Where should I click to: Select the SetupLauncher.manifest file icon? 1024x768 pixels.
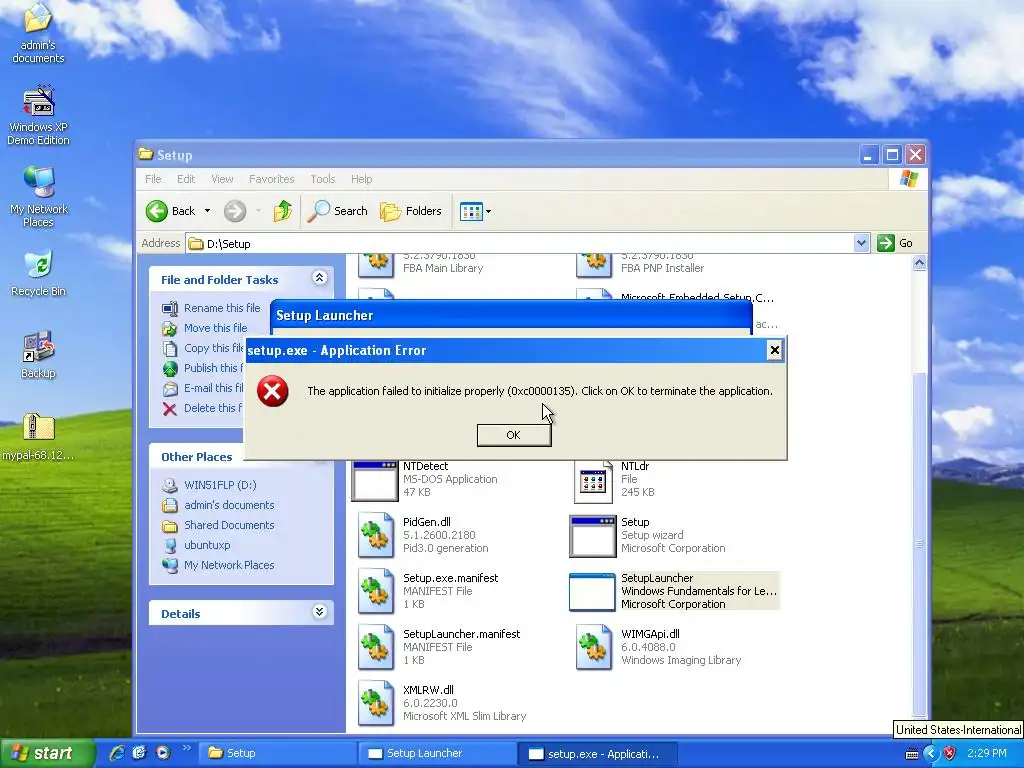click(376, 648)
